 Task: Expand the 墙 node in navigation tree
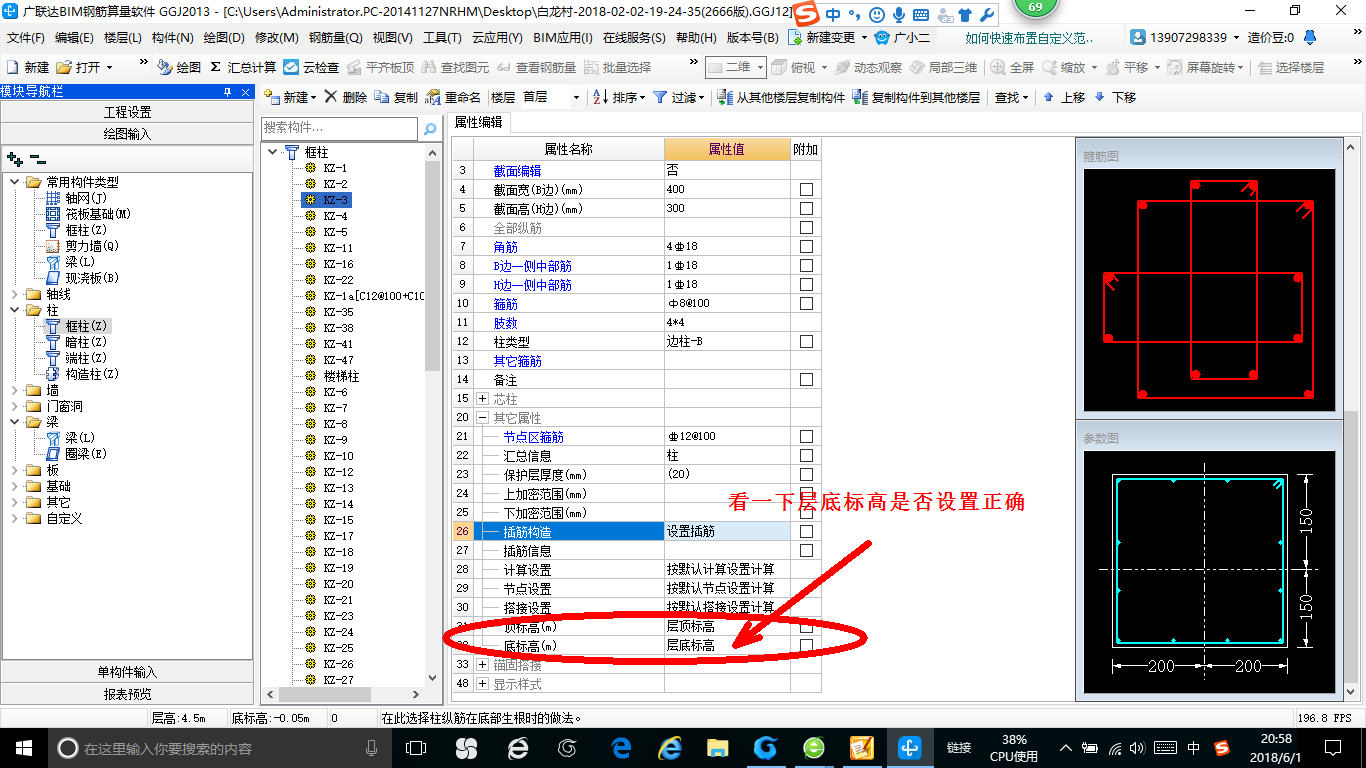(15, 390)
